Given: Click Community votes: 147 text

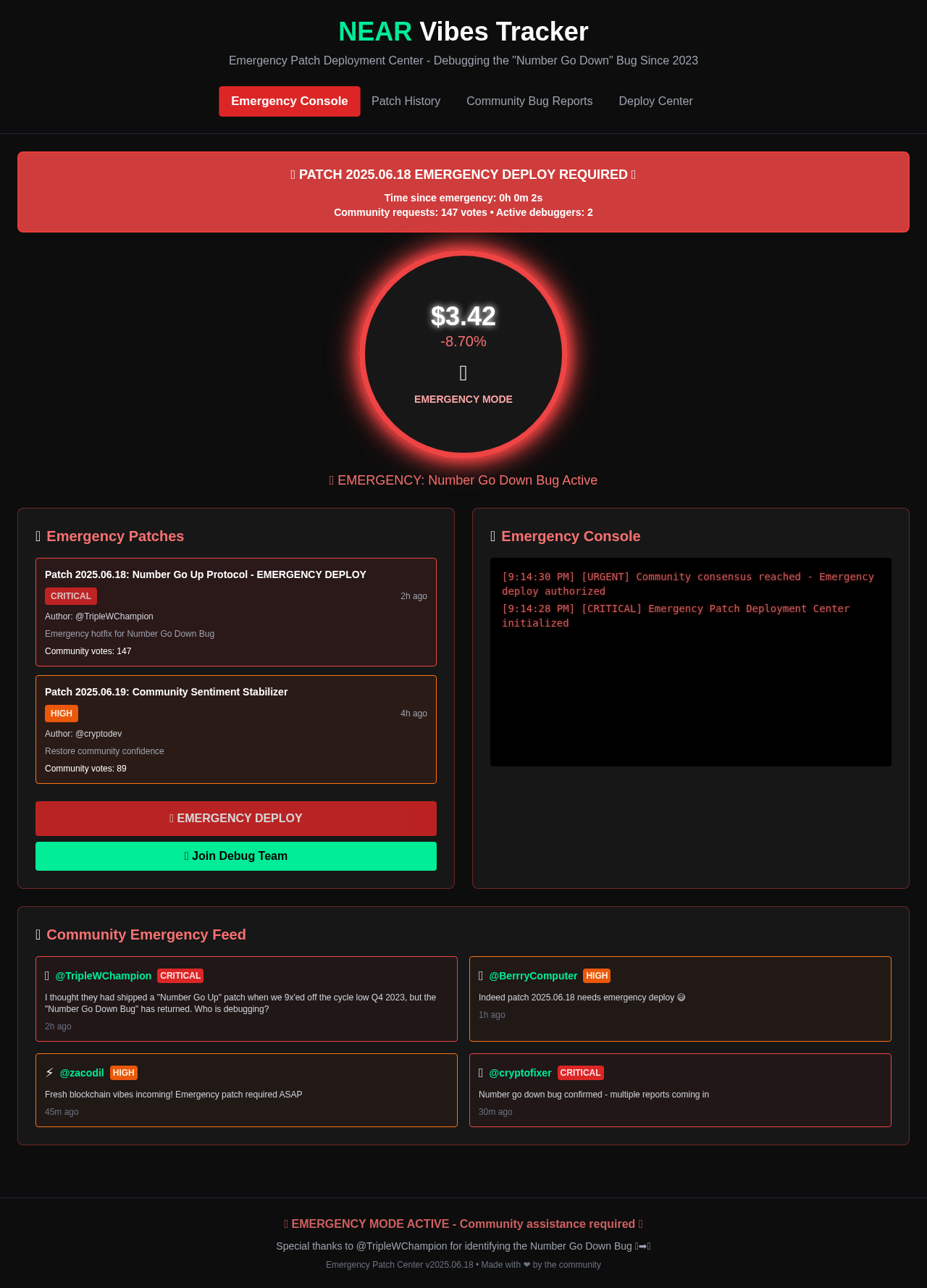Looking at the screenshot, I should tap(88, 651).
